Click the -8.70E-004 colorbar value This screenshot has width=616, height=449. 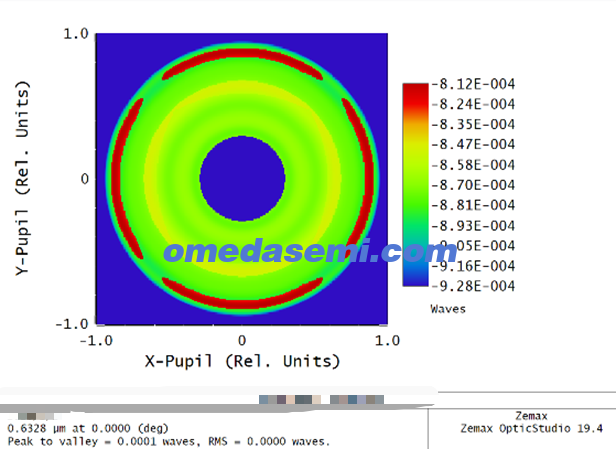[x=473, y=185]
